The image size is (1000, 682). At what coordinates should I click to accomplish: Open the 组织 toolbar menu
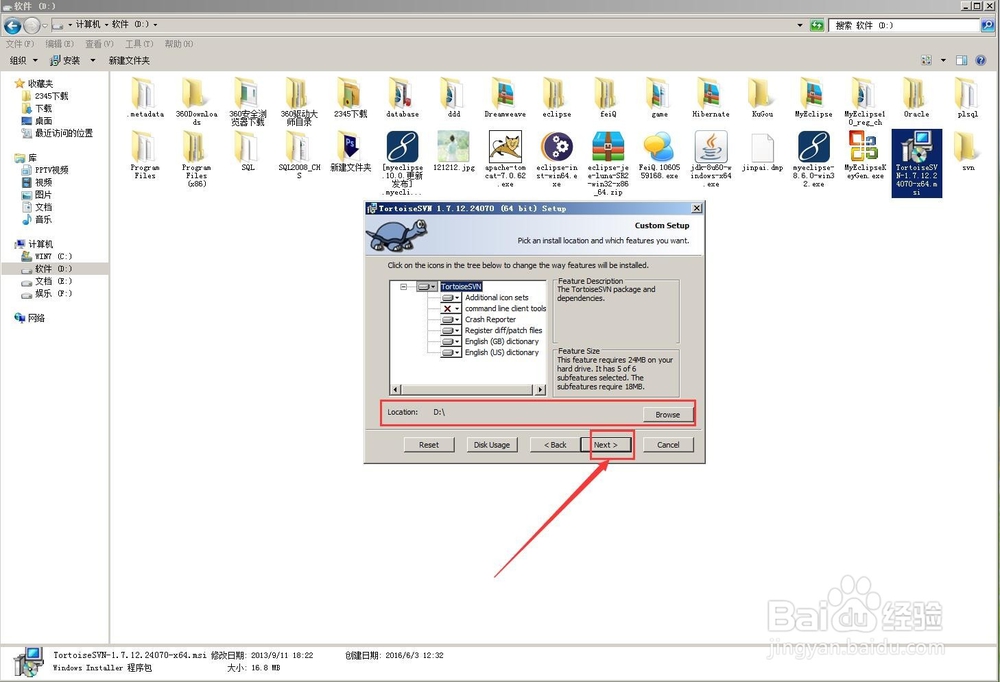[x=24, y=61]
